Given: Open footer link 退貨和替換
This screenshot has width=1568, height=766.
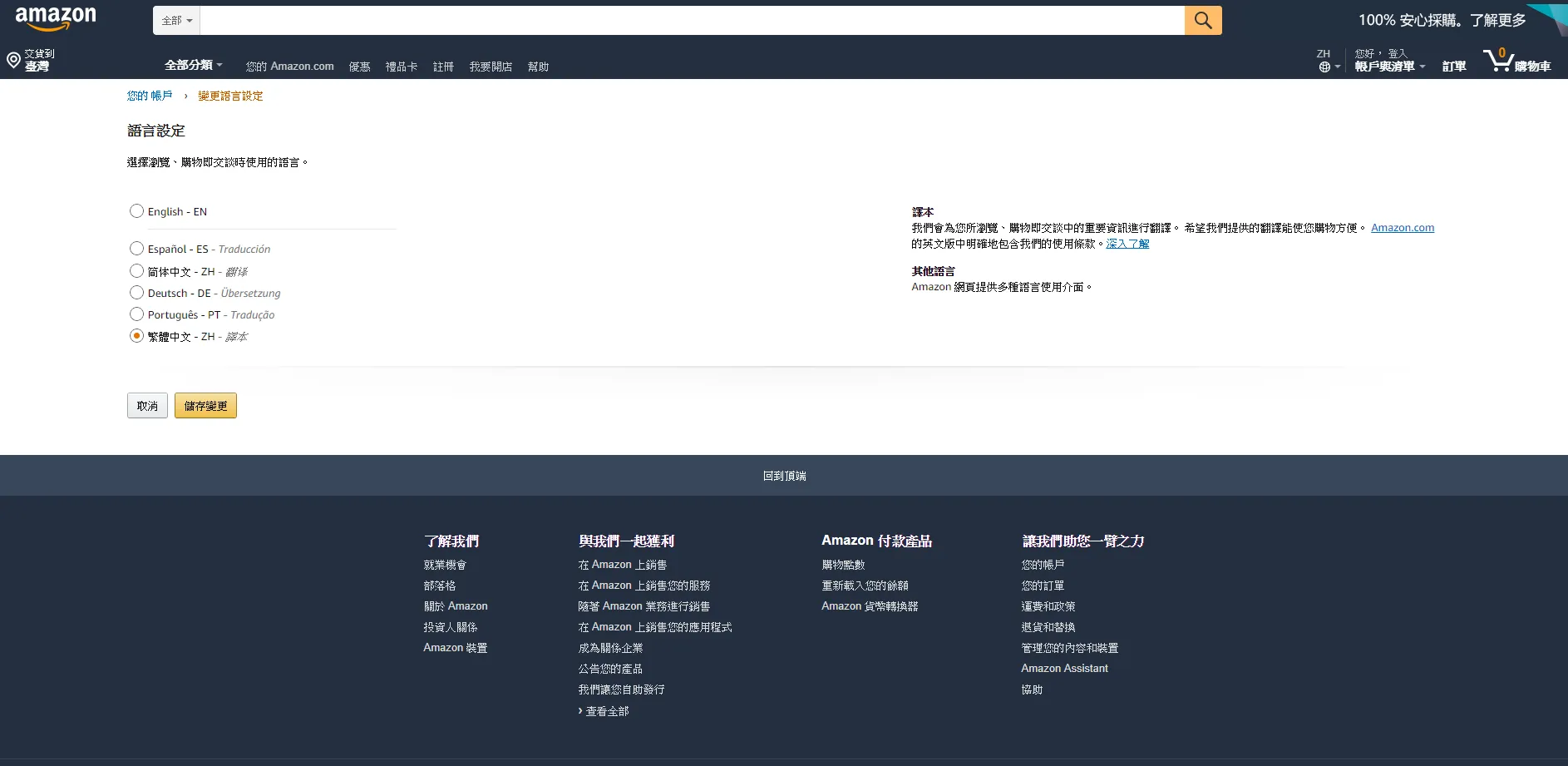Looking at the screenshot, I should [1048, 627].
